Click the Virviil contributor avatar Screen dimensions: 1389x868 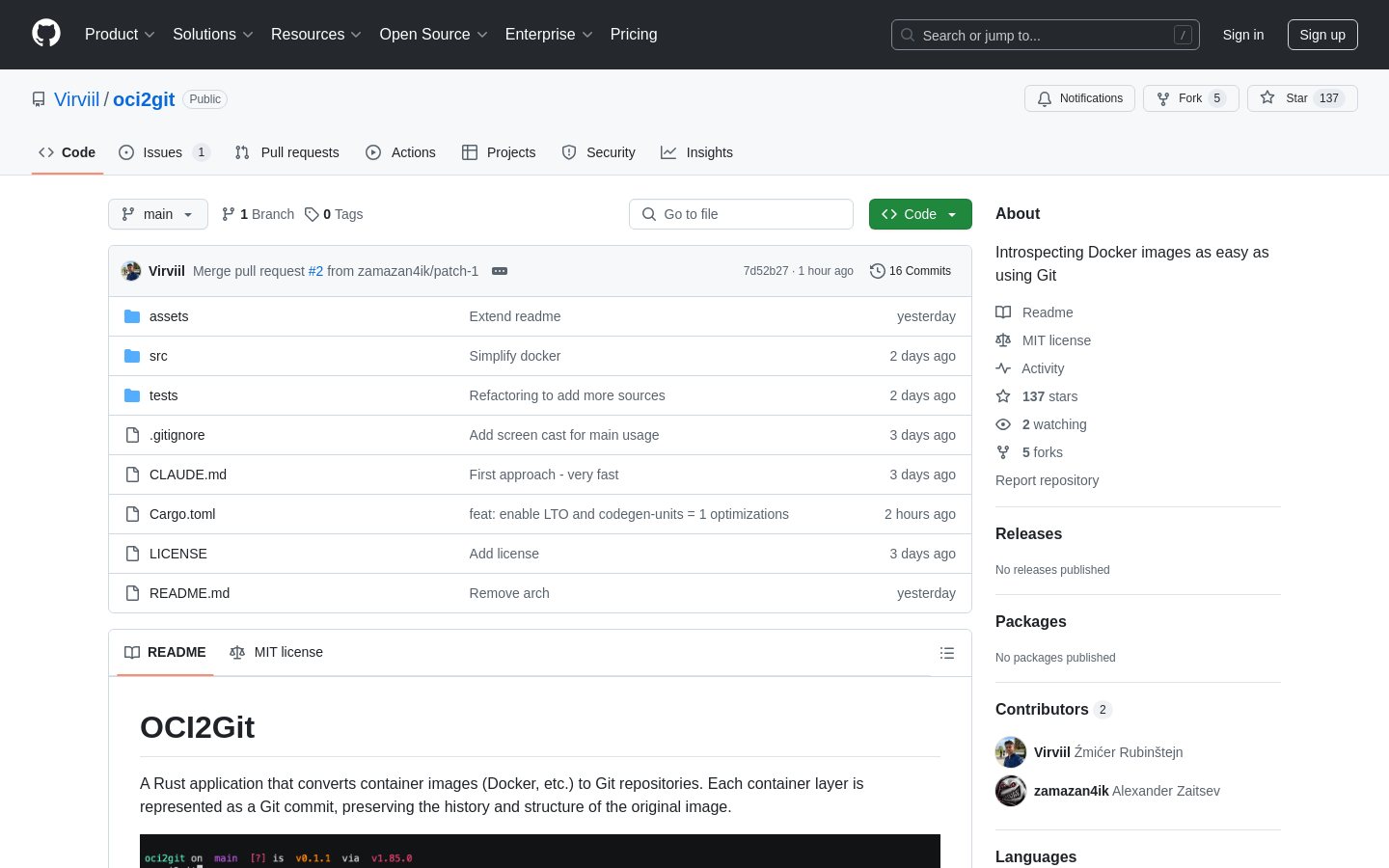click(1011, 752)
